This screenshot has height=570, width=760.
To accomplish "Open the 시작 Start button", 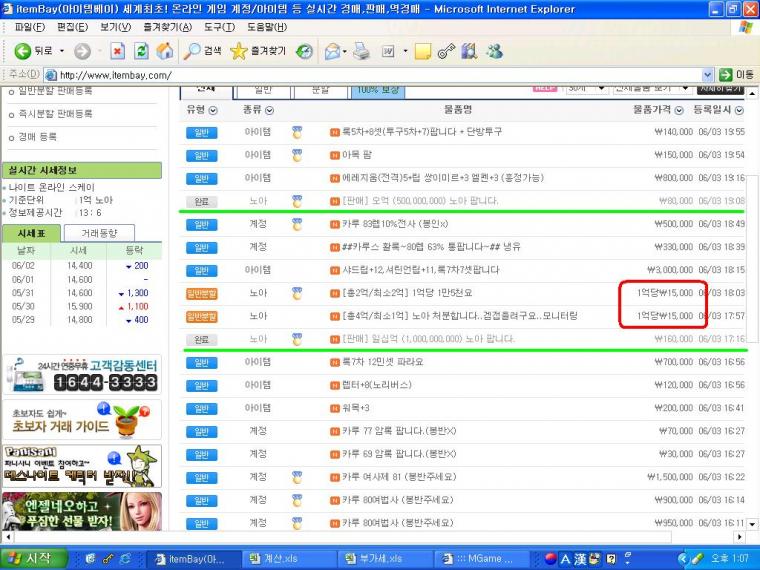I will click(x=33, y=558).
